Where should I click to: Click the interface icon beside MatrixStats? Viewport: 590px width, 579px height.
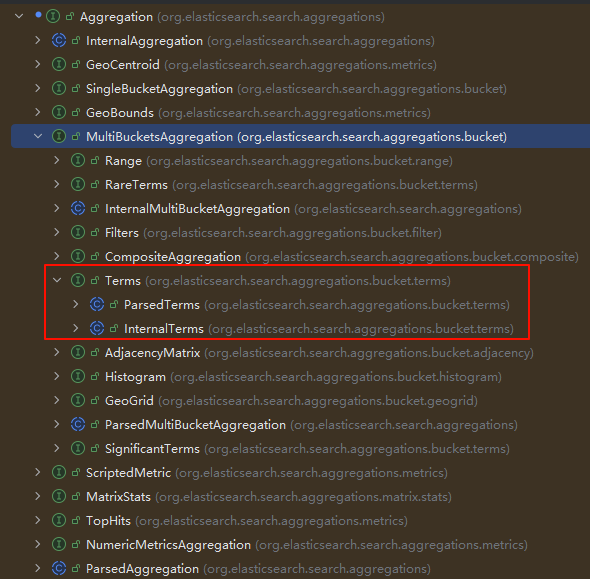pyautogui.click(x=59, y=496)
